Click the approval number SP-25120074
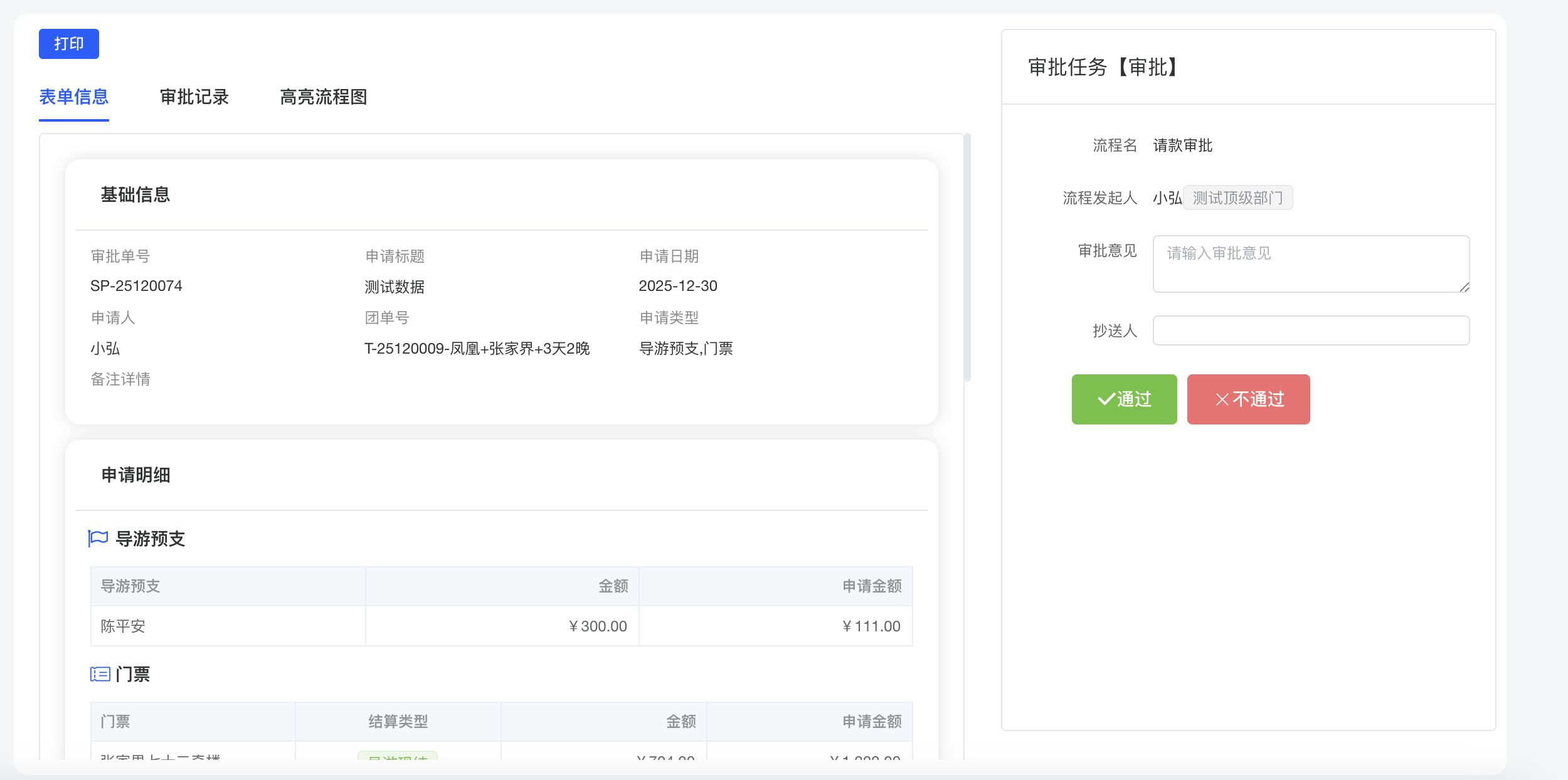1568x780 pixels. pos(135,285)
